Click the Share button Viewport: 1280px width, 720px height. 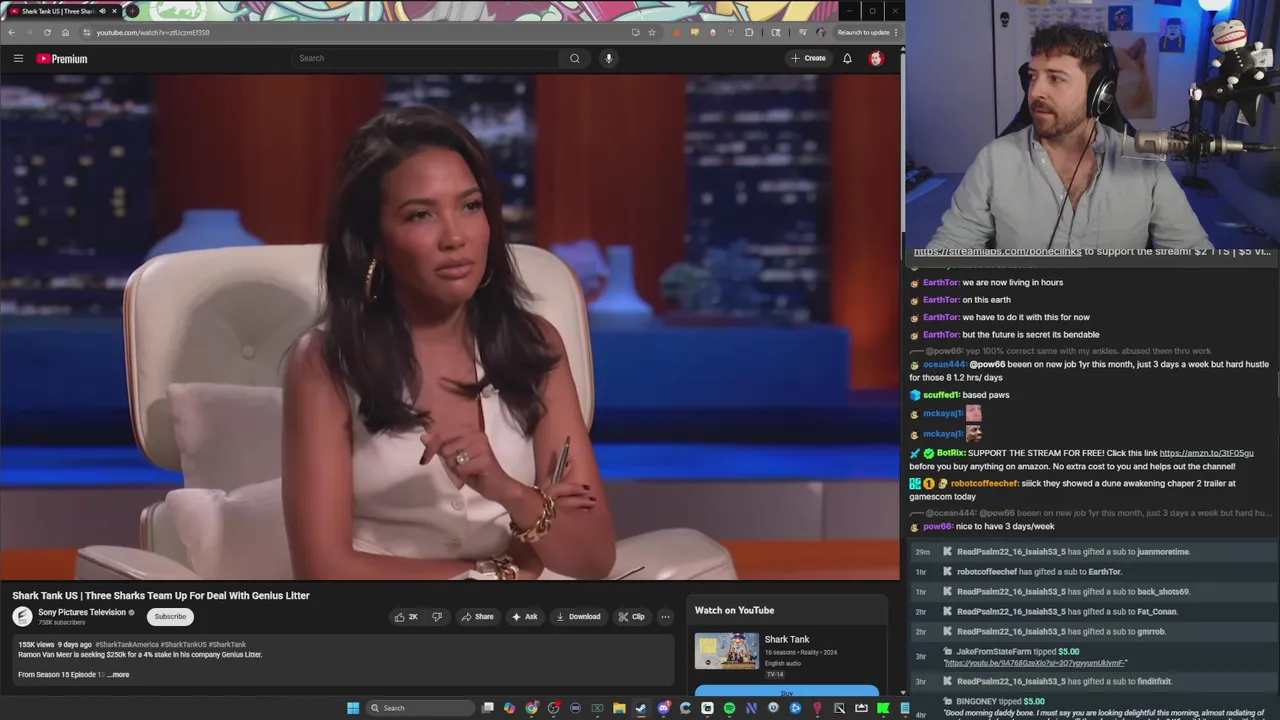pyautogui.click(x=477, y=617)
